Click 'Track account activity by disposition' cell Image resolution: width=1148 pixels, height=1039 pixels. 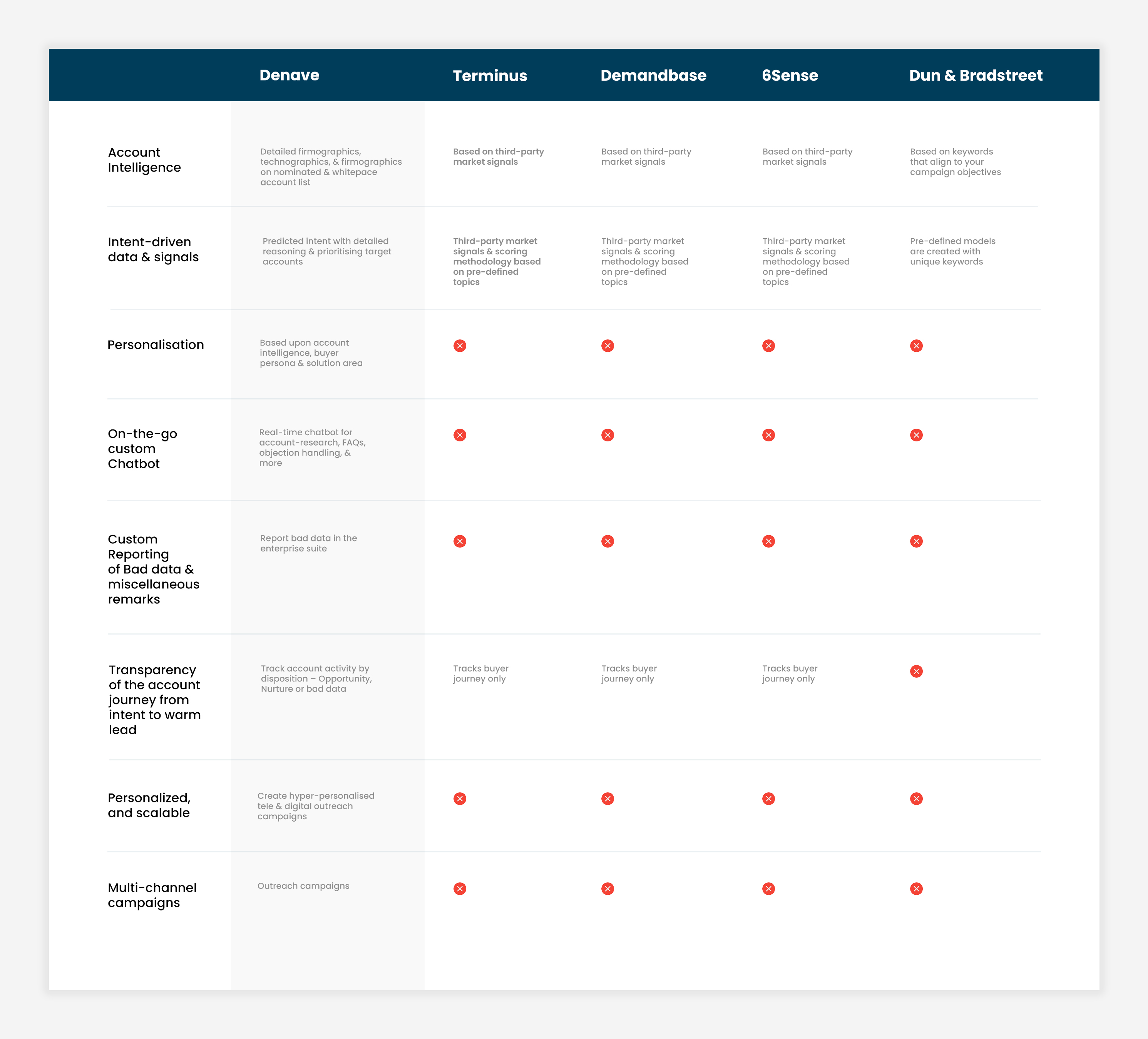316,679
